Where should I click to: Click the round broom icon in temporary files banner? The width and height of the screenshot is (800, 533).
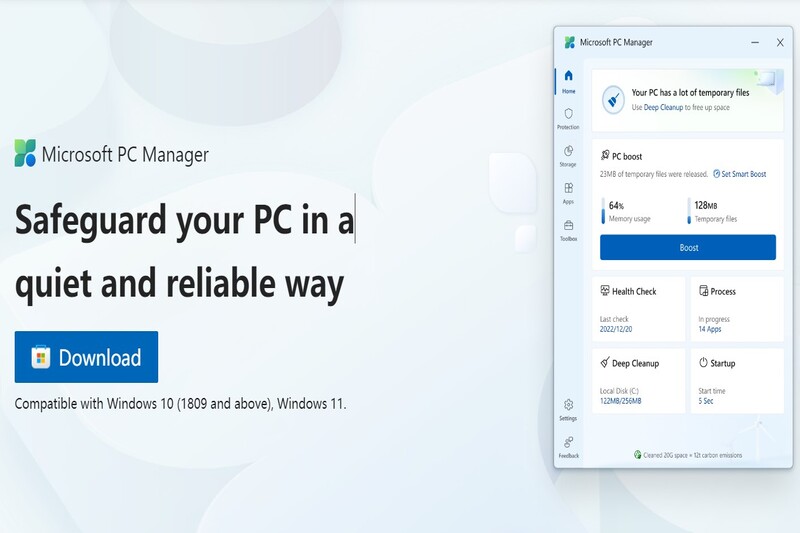point(613,99)
